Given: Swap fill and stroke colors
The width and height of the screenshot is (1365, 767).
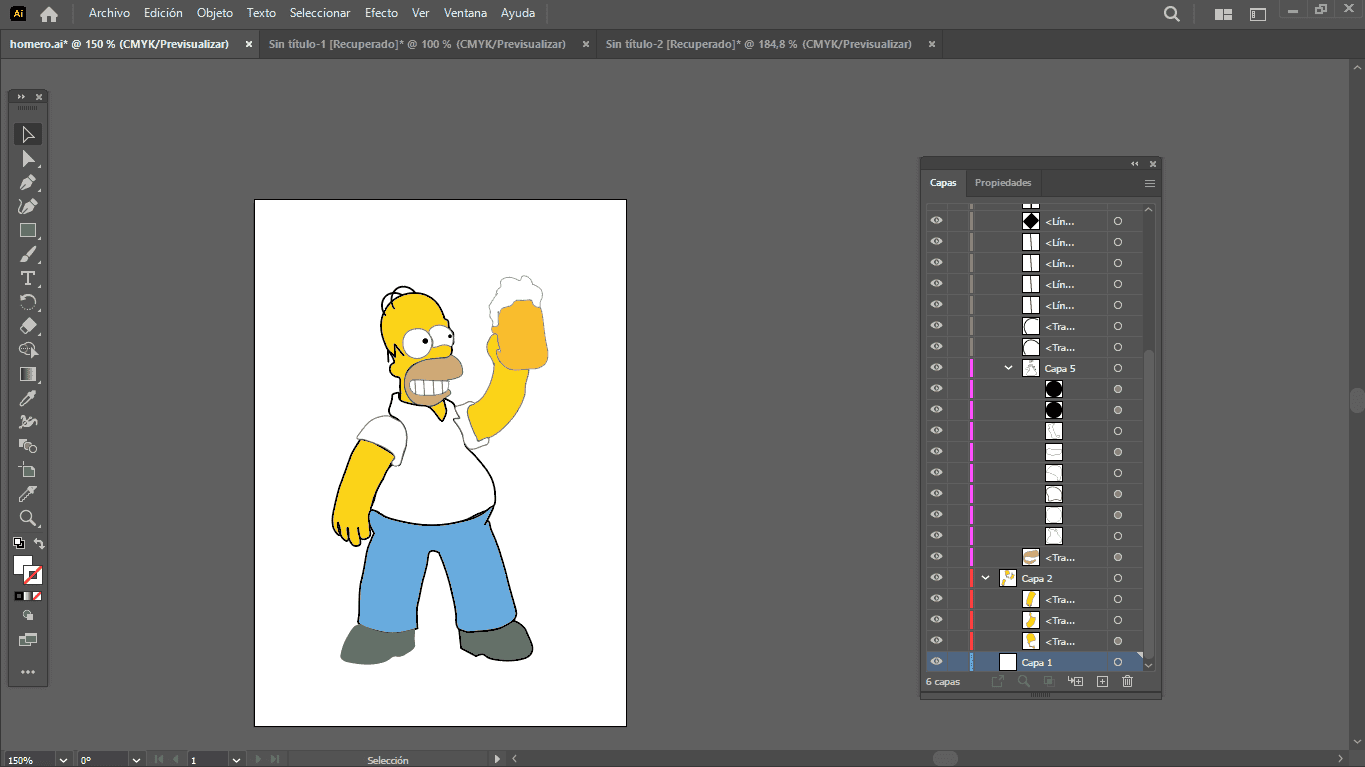Looking at the screenshot, I should click(40, 544).
